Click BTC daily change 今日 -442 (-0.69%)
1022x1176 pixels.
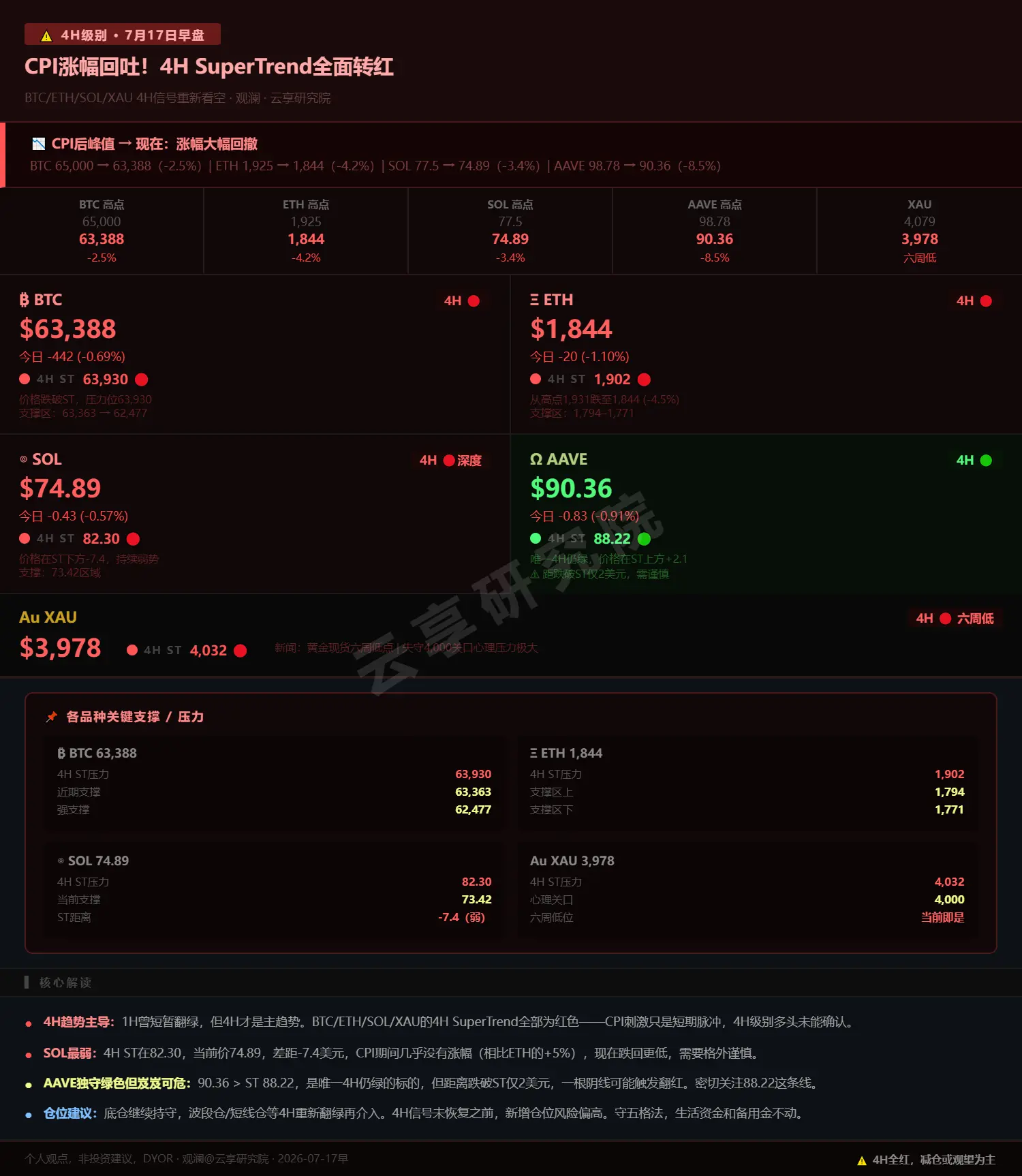pos(72,357)
